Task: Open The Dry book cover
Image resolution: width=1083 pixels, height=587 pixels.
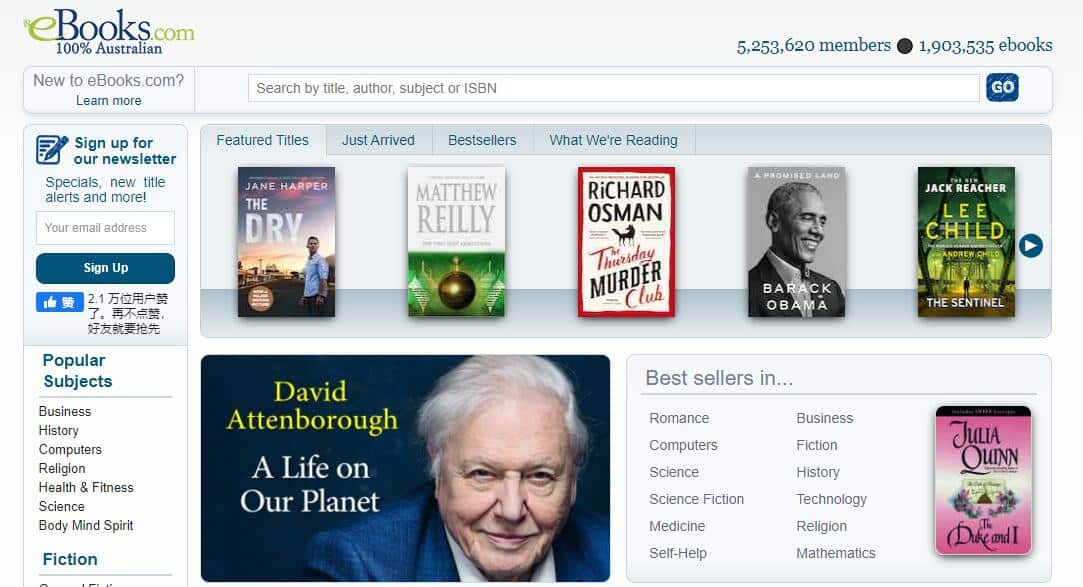Action: click(287, 242)
